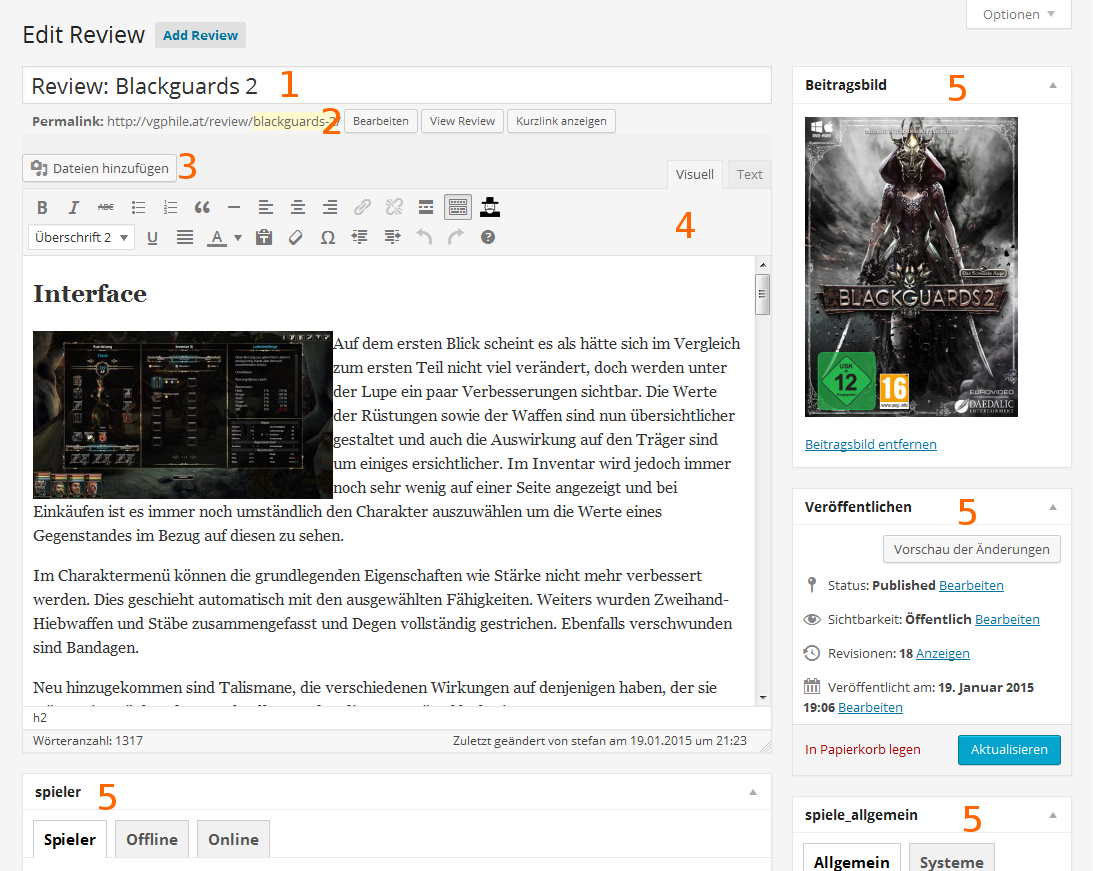Select the Offline tab in spieler
The image size is (1093, 871).
[152, 839]
